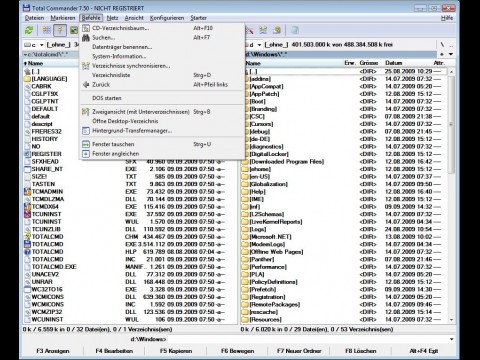Select Suchen... with the binoculars icon
Screen dimensions: 480x360
click(x=162, y=38)
